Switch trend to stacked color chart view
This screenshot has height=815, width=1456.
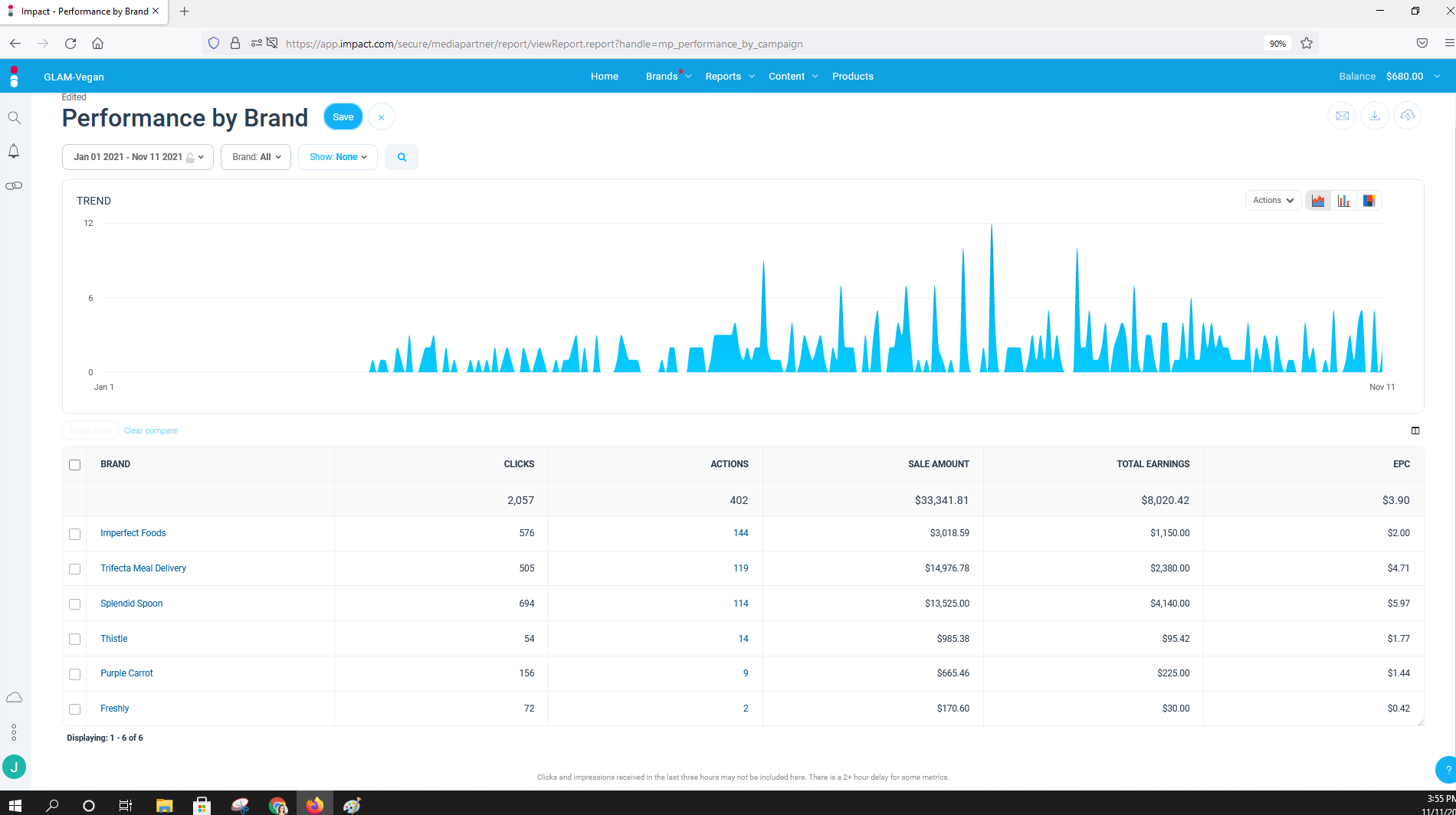pyautogui.click(x=1369, y=201)
